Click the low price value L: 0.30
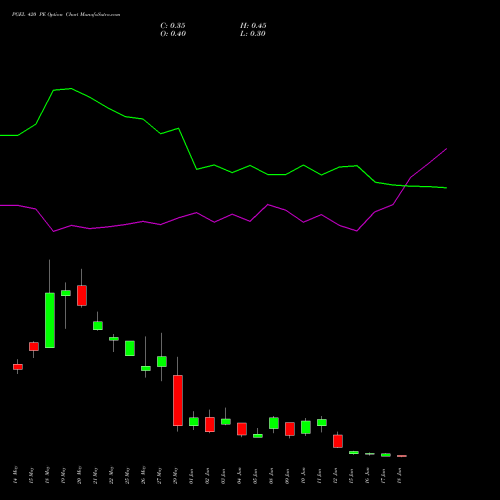The image size is (500, 500). pos(253,34)
